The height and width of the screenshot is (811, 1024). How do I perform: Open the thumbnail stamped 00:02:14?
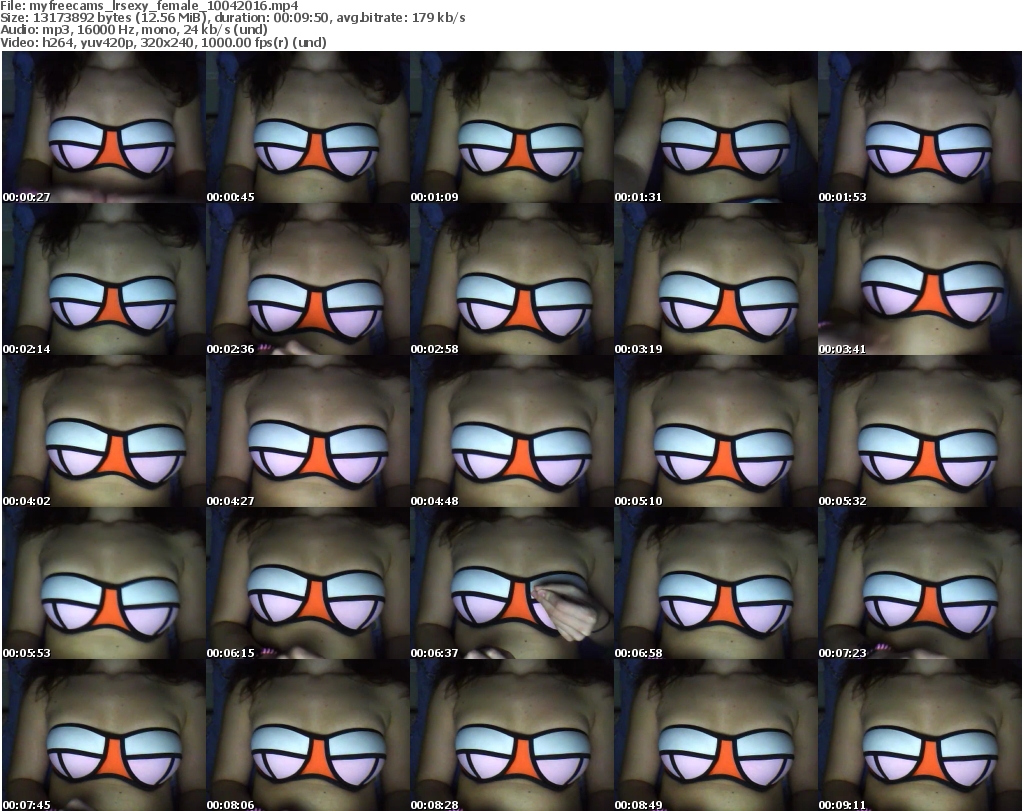[x=104, y=279]
